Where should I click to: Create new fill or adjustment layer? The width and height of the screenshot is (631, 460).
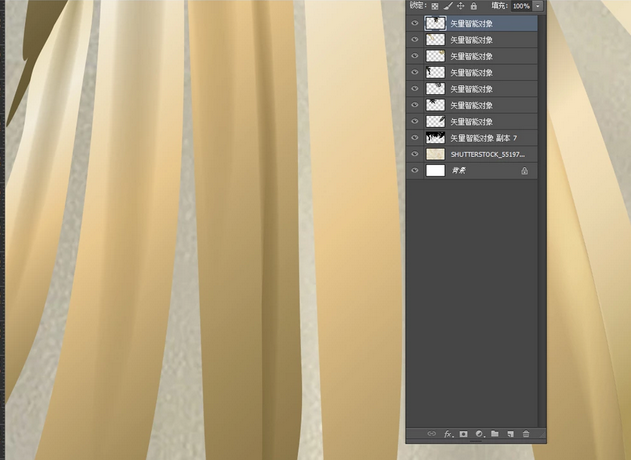pos(480,434)
